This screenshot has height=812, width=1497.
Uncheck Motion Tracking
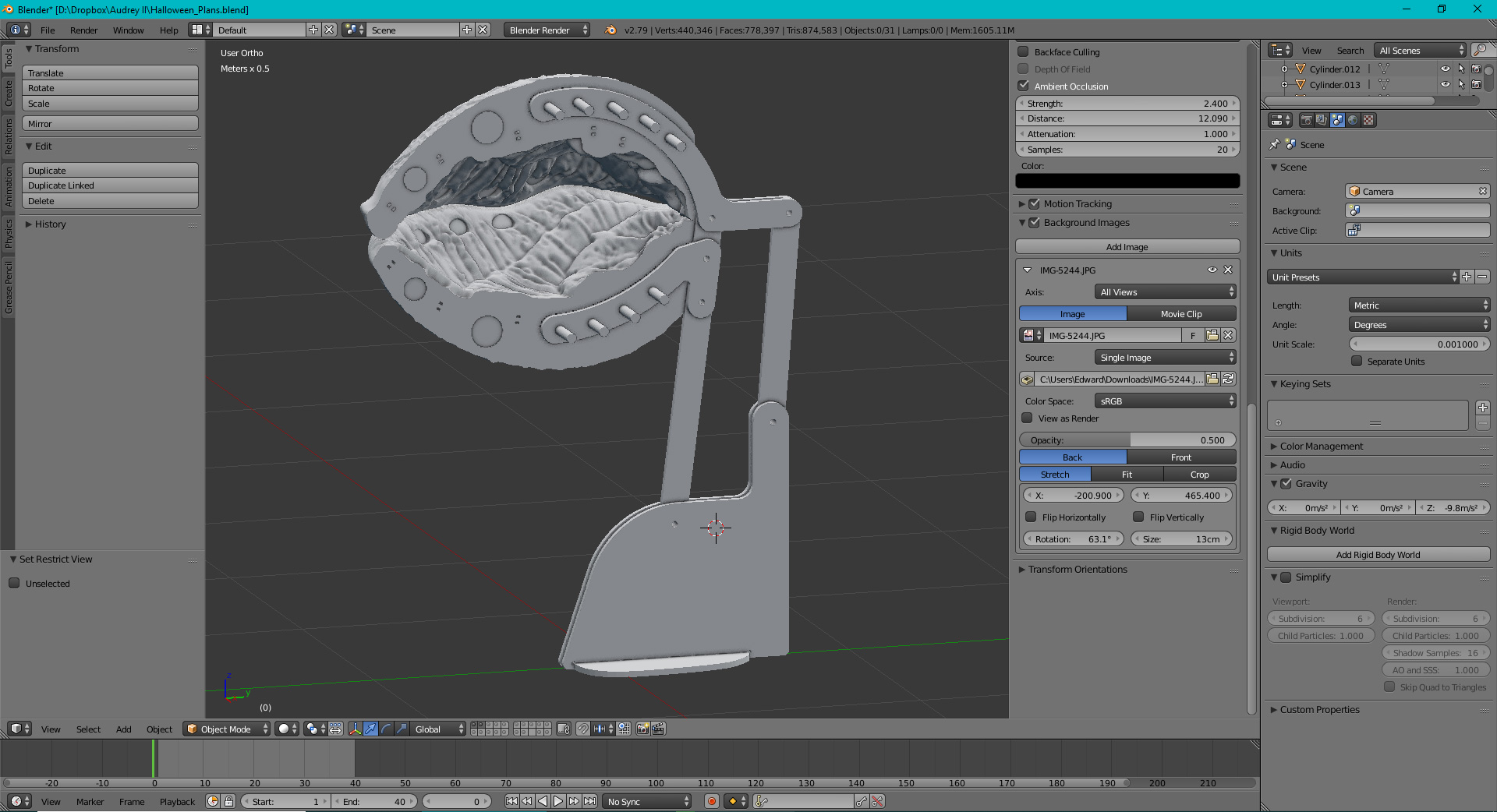[x=1035, y=204]
